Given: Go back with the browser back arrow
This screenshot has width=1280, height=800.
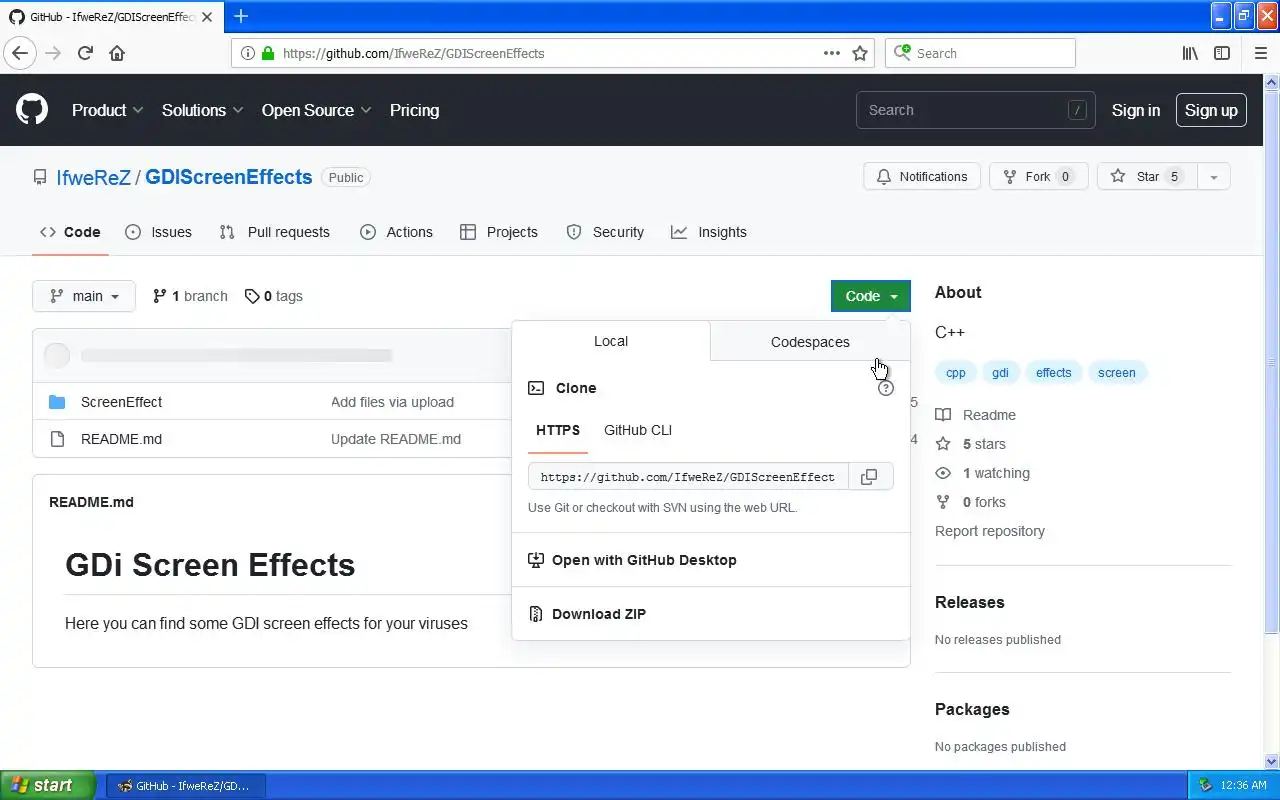Looking at the screenshot, I should [20, 53].
